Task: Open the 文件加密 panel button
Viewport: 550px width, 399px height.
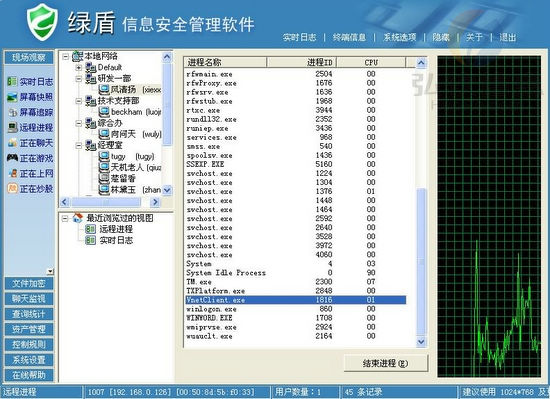Action: tap(29, 283)
